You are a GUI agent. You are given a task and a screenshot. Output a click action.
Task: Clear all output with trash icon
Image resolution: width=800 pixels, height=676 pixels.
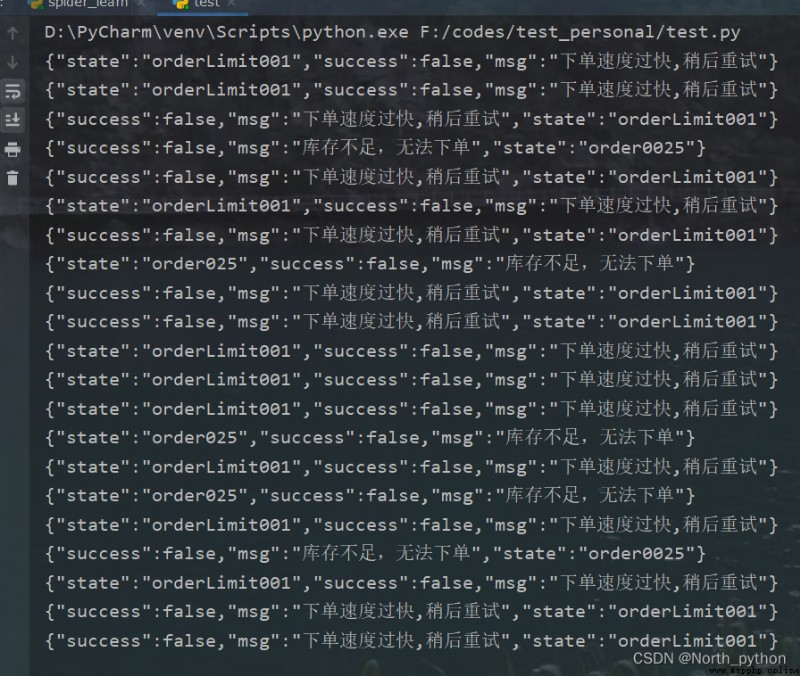13,178
